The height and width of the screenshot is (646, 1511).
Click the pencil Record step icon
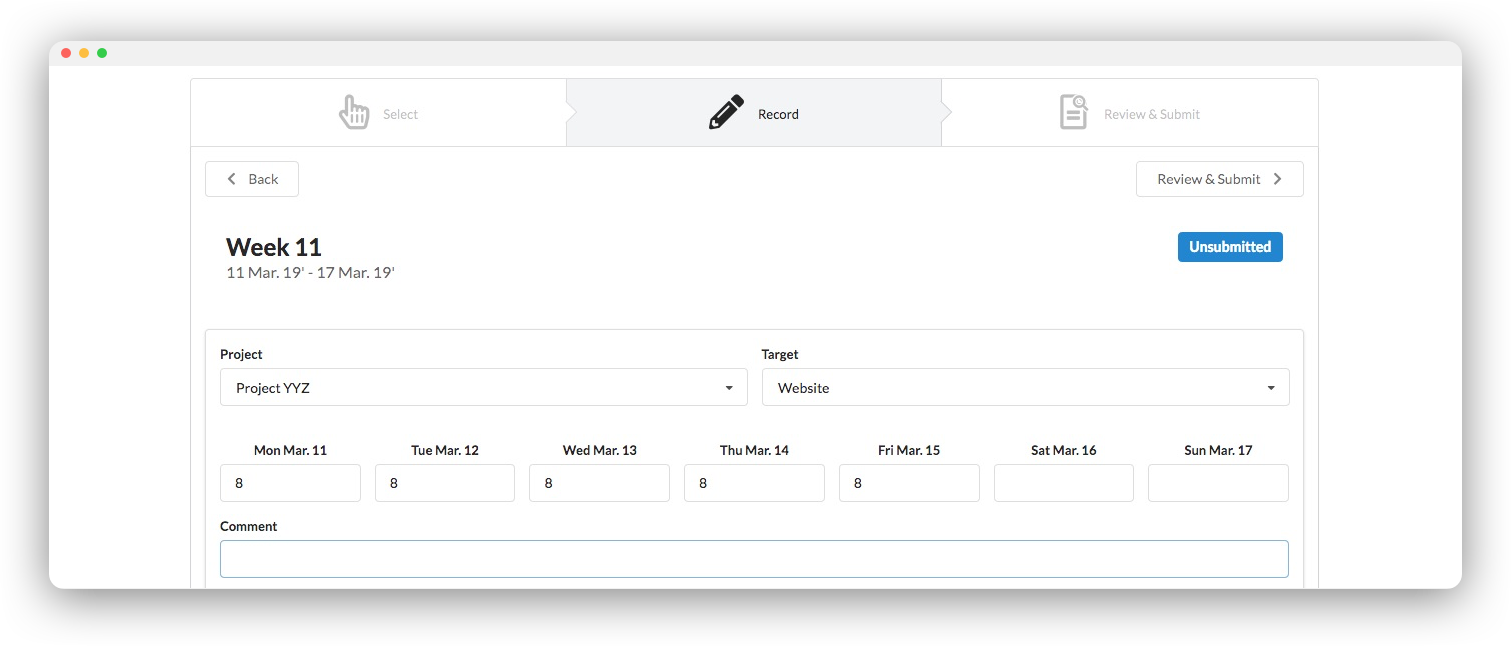click(727, 113)
